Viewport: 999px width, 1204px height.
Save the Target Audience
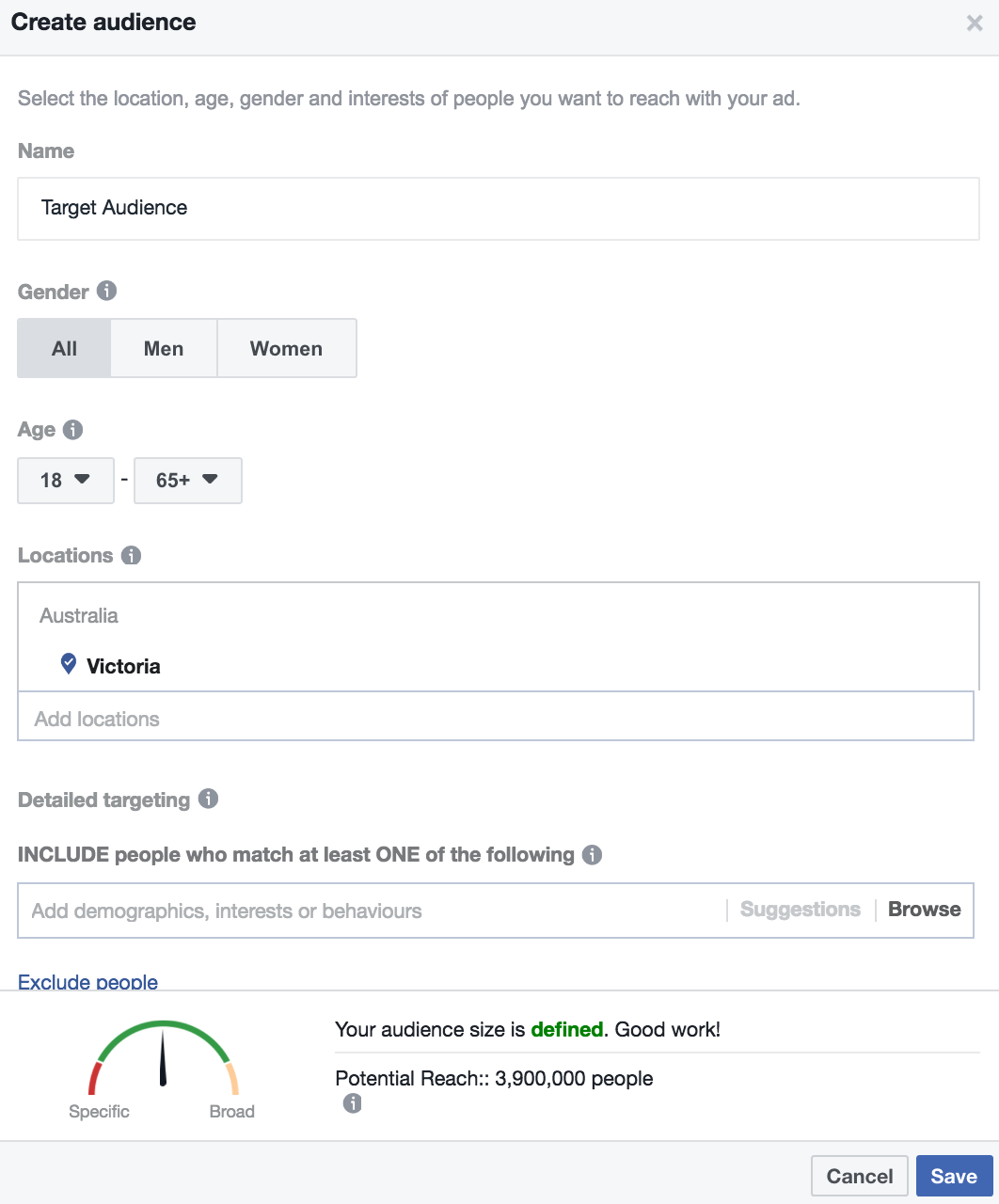[x=953, y=1176]
